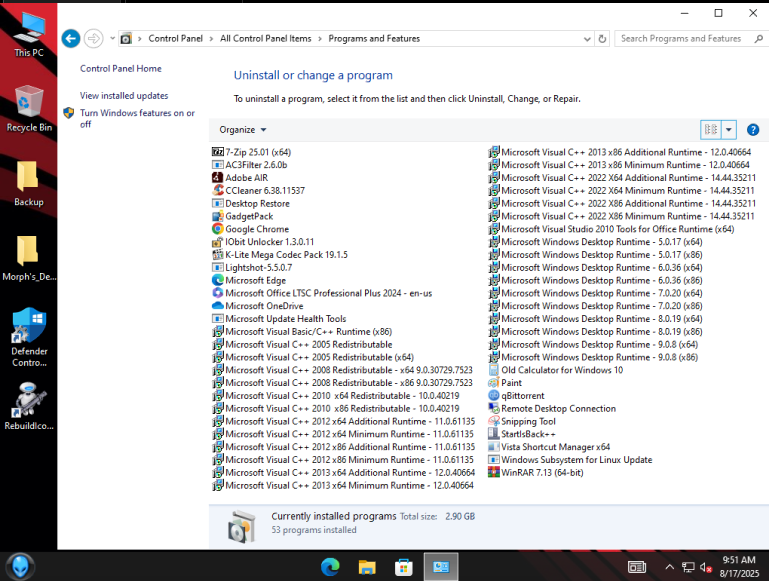769x581 pixels.
Task: Click the network icon in system tray
Action: [688, 567]
